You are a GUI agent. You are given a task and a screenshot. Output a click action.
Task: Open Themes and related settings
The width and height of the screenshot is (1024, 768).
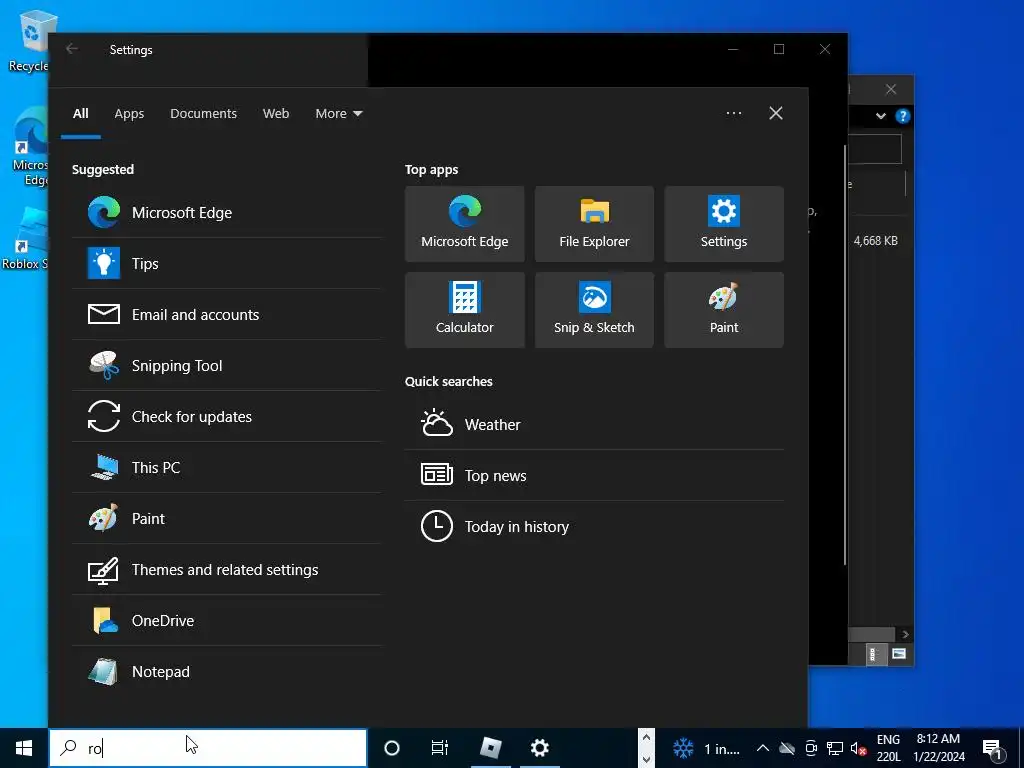point(226,569)
